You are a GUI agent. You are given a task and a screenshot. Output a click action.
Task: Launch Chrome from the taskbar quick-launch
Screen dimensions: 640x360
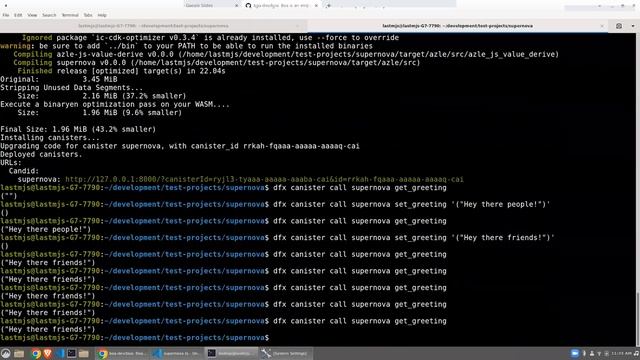36,353
